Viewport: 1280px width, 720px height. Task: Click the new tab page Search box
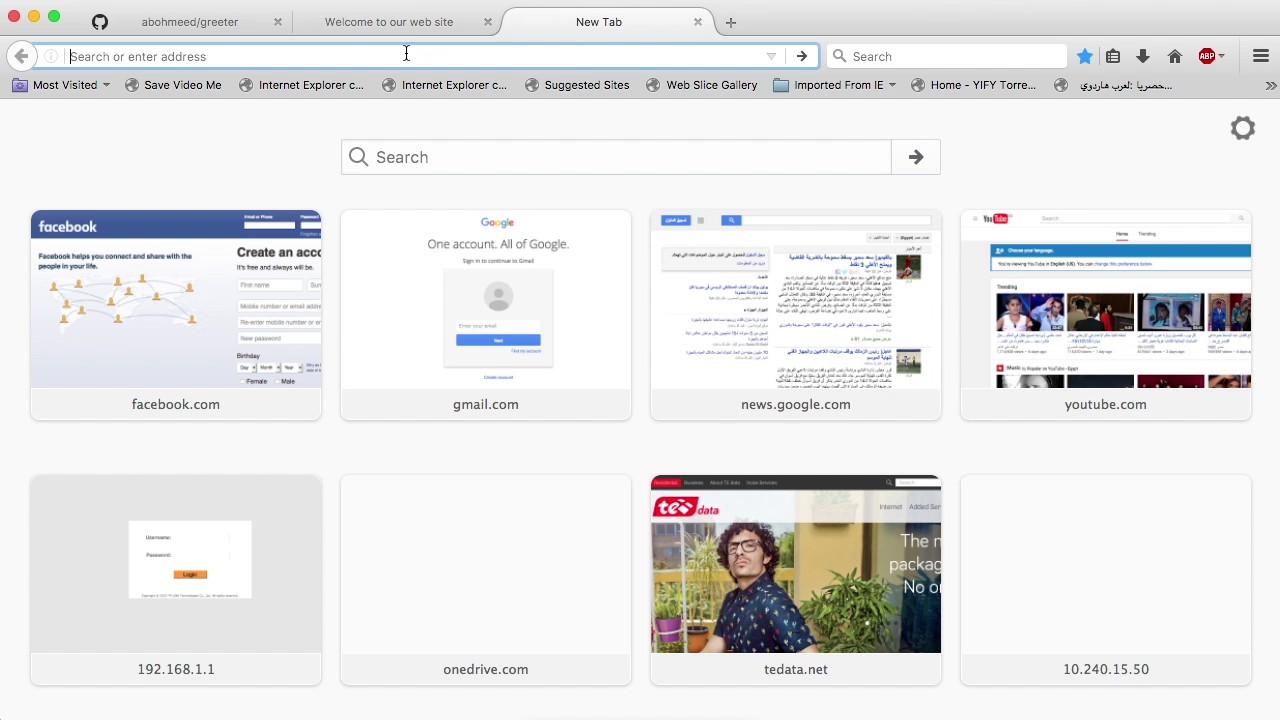point(616,157)
